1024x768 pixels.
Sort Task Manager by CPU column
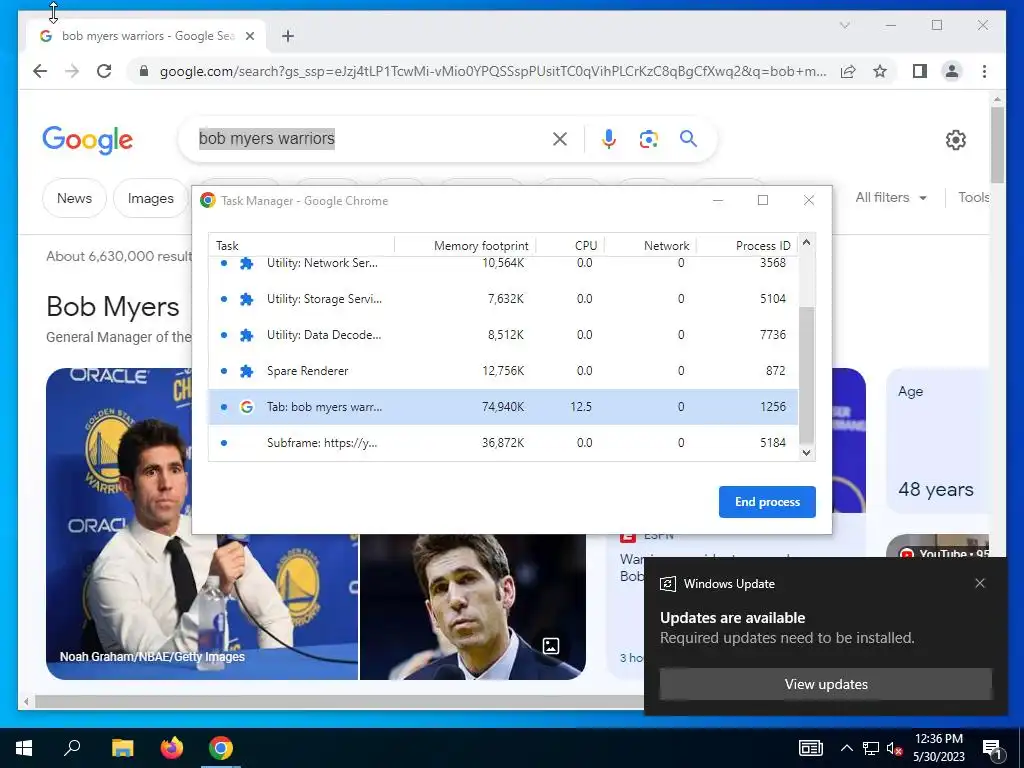[570, 246]
